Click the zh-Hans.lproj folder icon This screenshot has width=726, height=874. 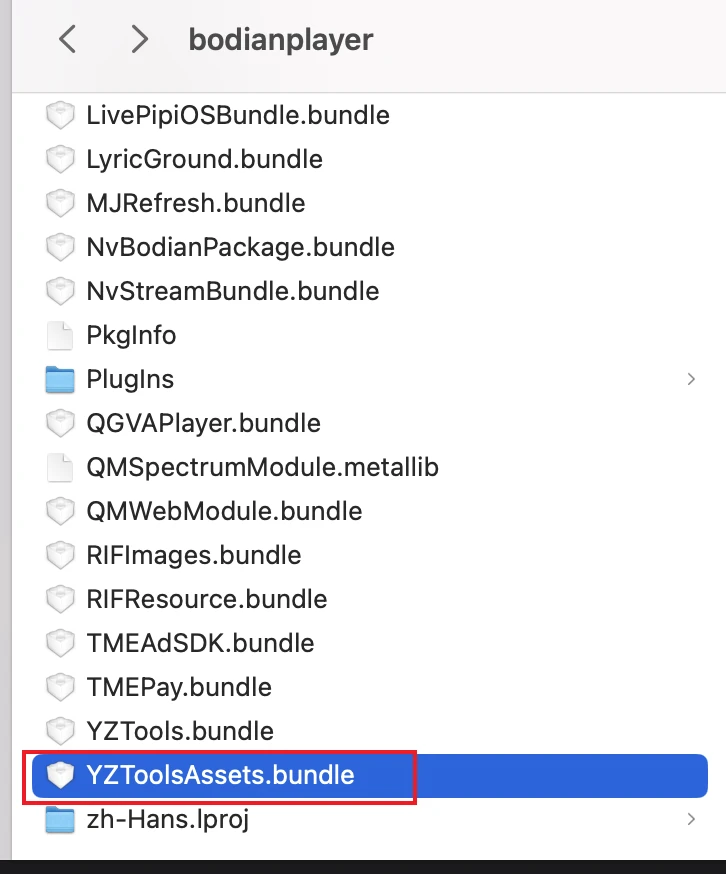61,820
